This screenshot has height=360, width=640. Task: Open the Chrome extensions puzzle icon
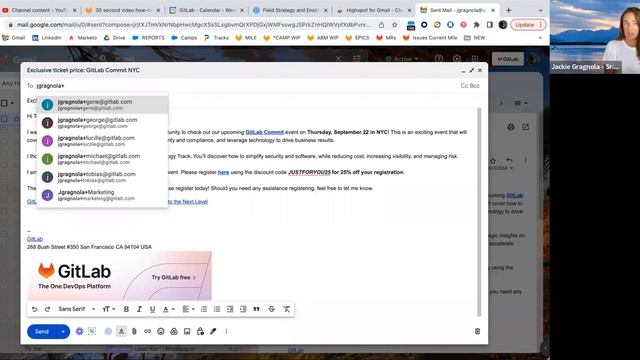[x=476, y=25]
